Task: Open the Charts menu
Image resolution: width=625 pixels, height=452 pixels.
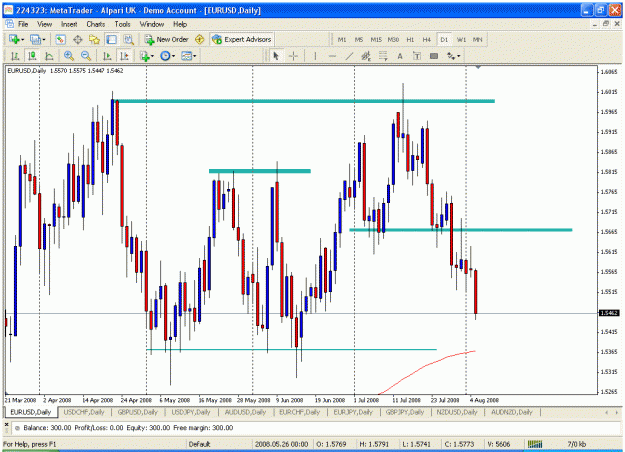Action: pyautogui.click(x=96, y=24)
